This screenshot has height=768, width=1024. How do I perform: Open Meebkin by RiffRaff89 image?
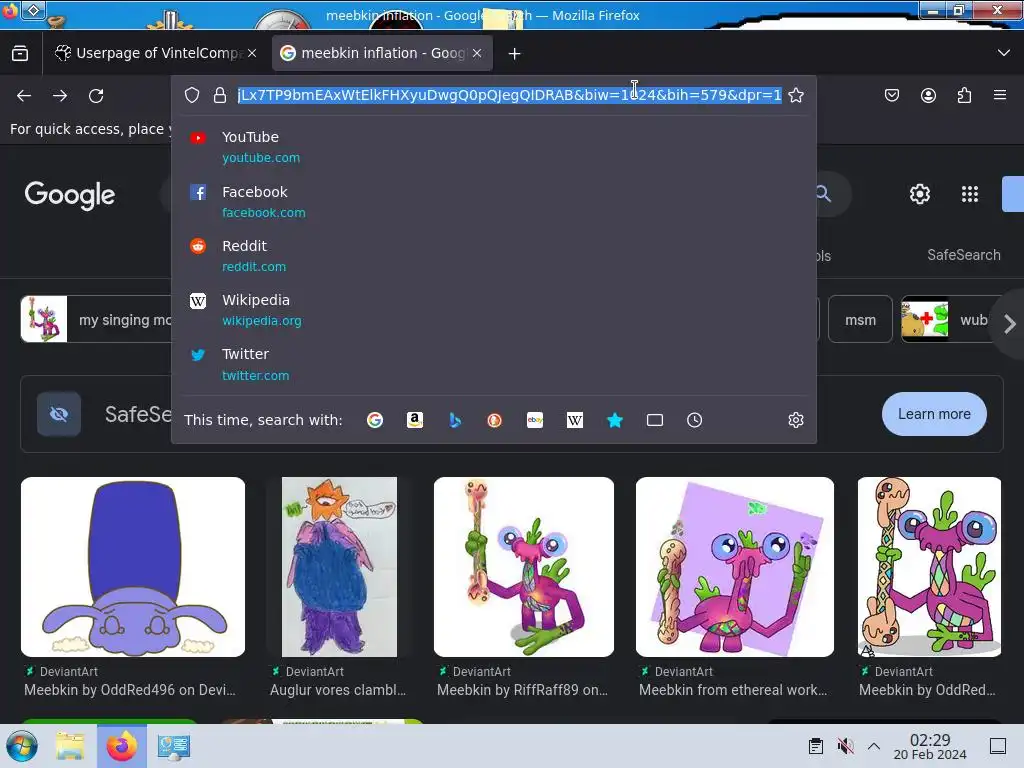point(524,567)
